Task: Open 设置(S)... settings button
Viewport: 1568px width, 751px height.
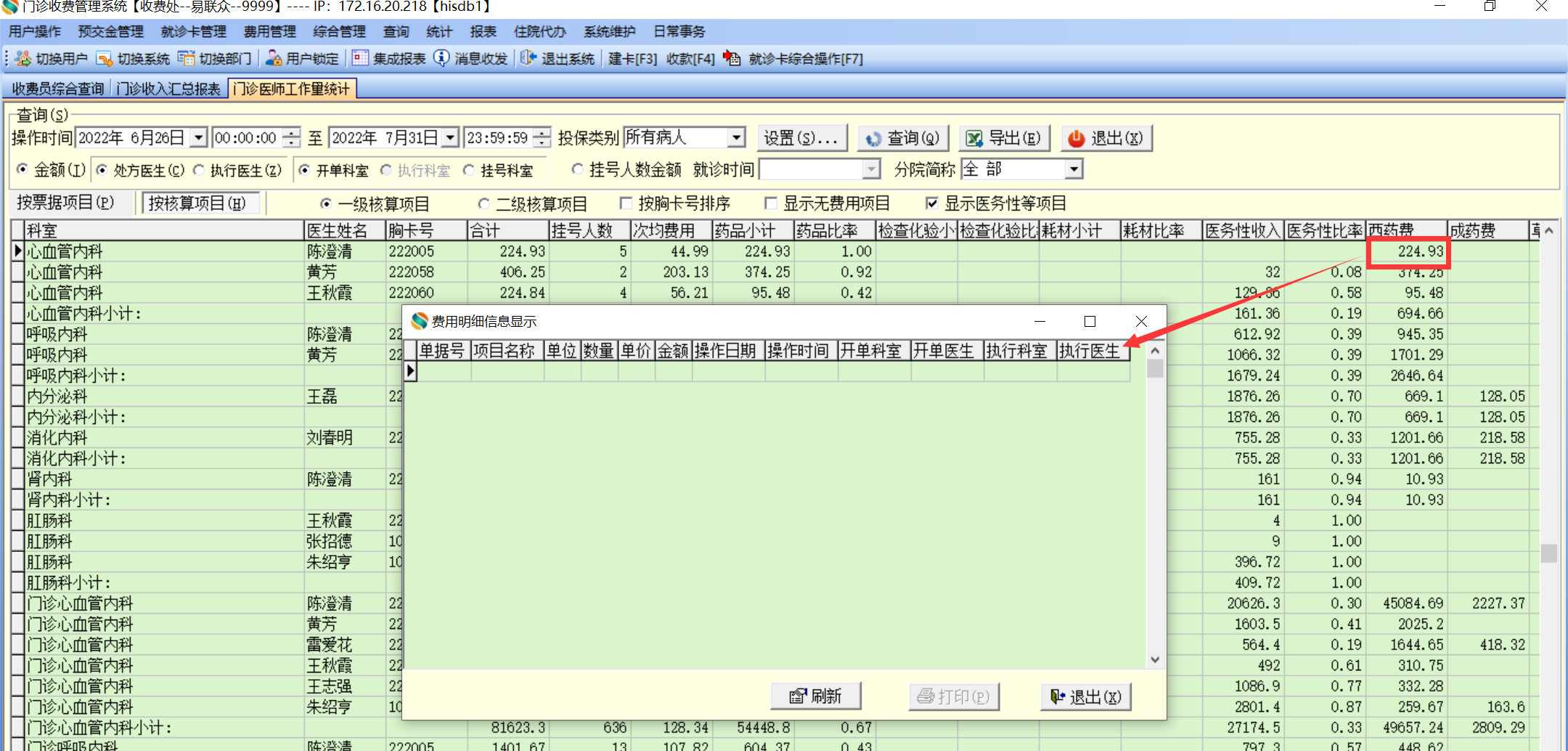Action: click(801, 138)
